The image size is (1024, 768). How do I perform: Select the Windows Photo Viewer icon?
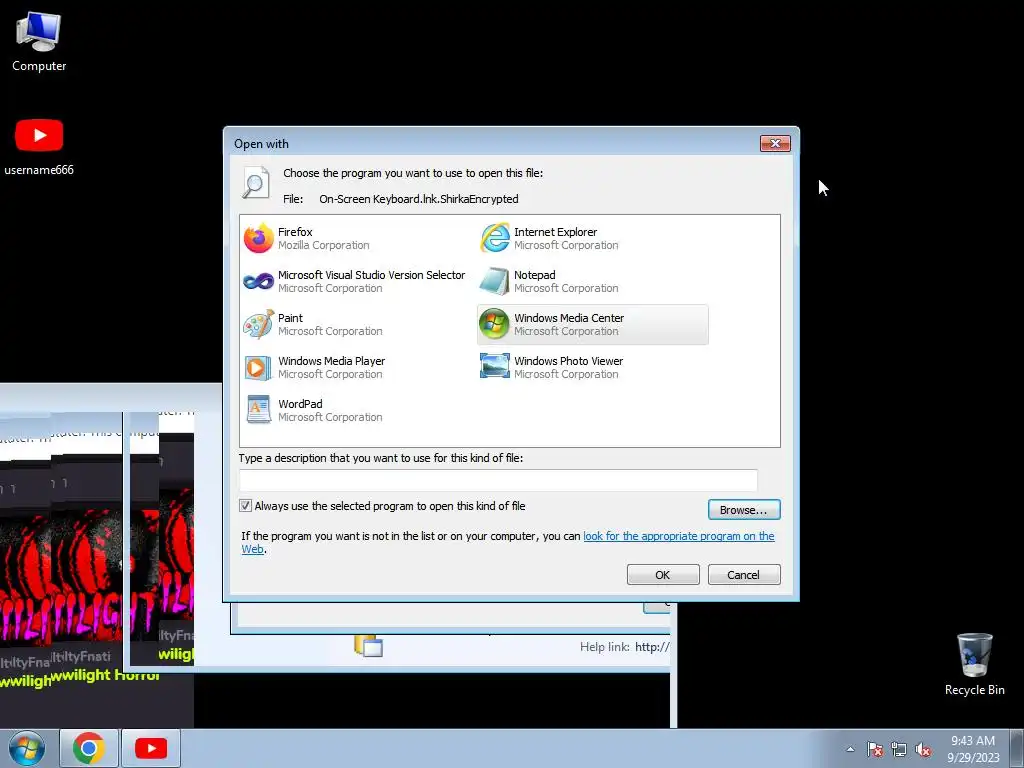[494, 366]
